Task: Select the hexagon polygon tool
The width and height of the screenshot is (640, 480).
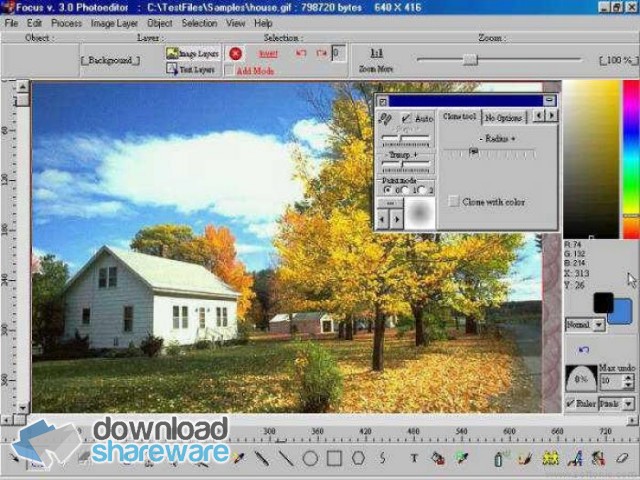Action: click(358, 458)
